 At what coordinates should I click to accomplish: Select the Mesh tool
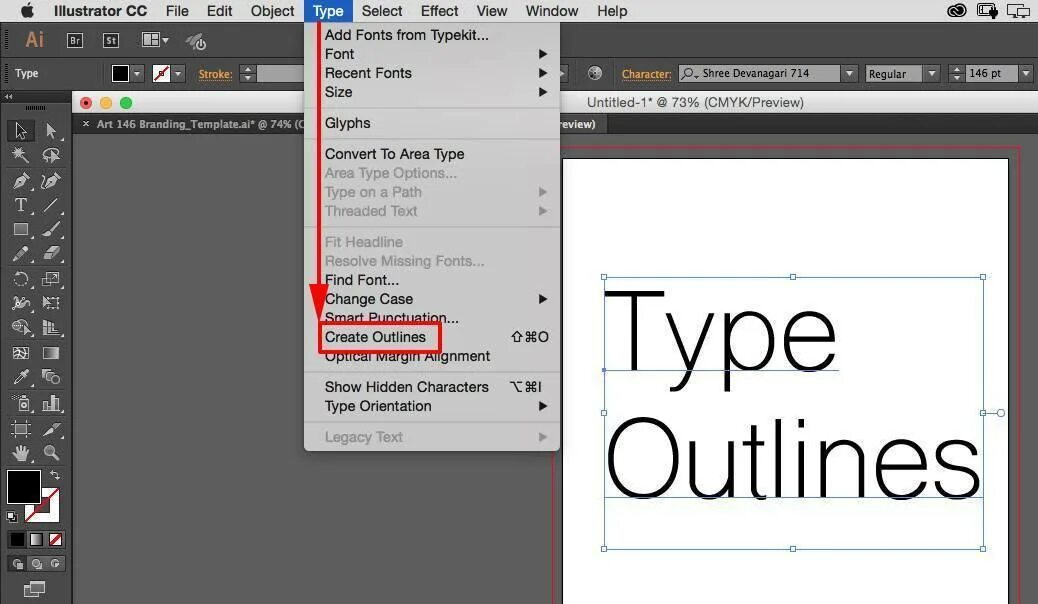(21, 353)
